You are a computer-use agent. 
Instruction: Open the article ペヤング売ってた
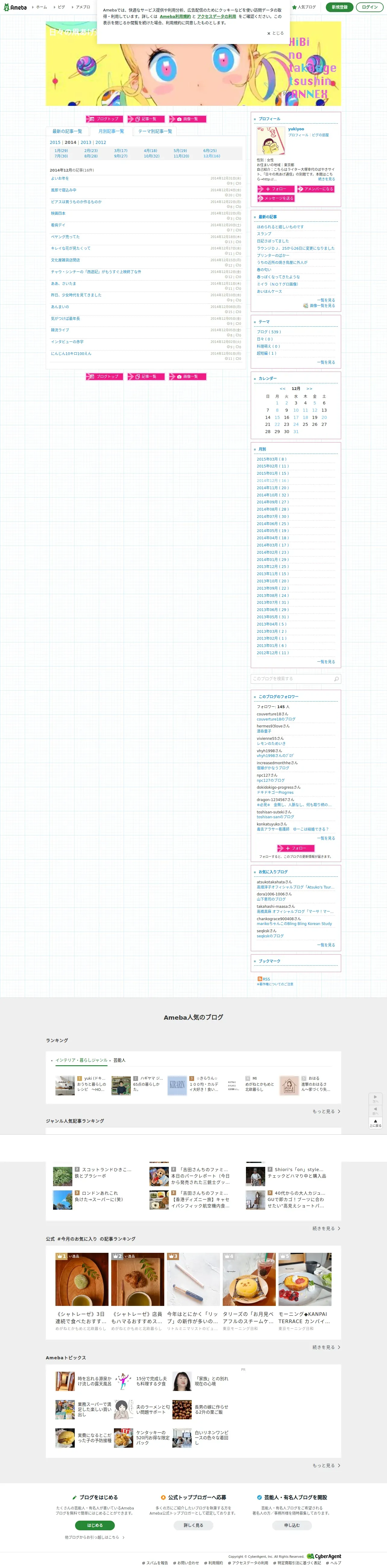pos(65,237)
